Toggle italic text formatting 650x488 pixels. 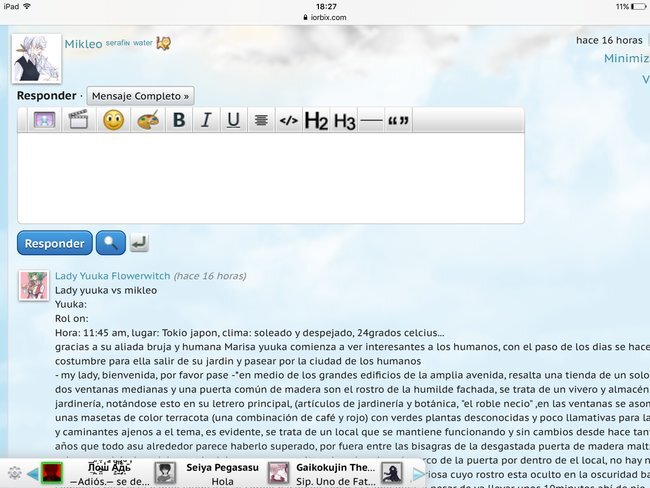(x=206, y=121)
